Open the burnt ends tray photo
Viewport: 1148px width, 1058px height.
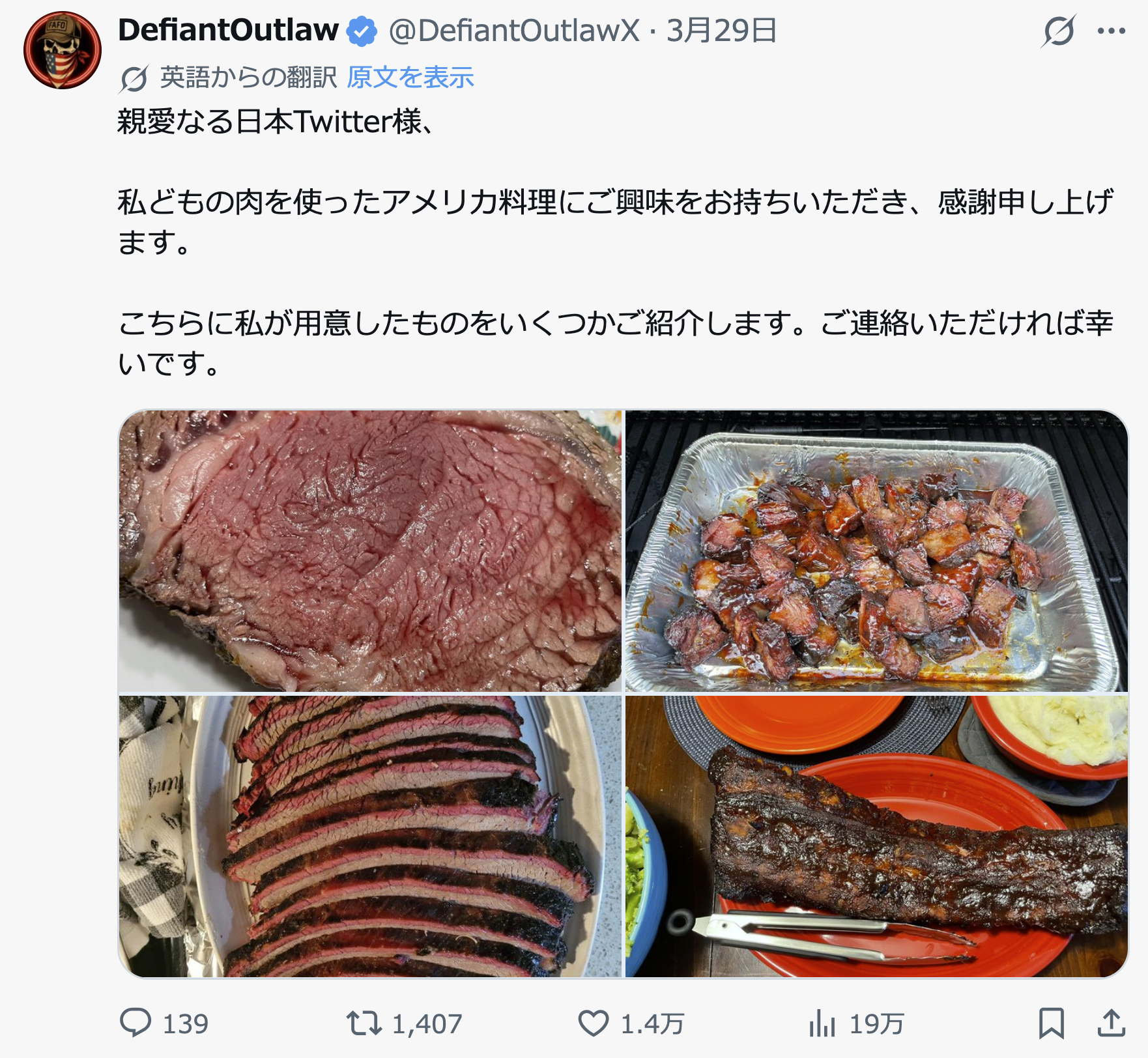pos(876,550)
